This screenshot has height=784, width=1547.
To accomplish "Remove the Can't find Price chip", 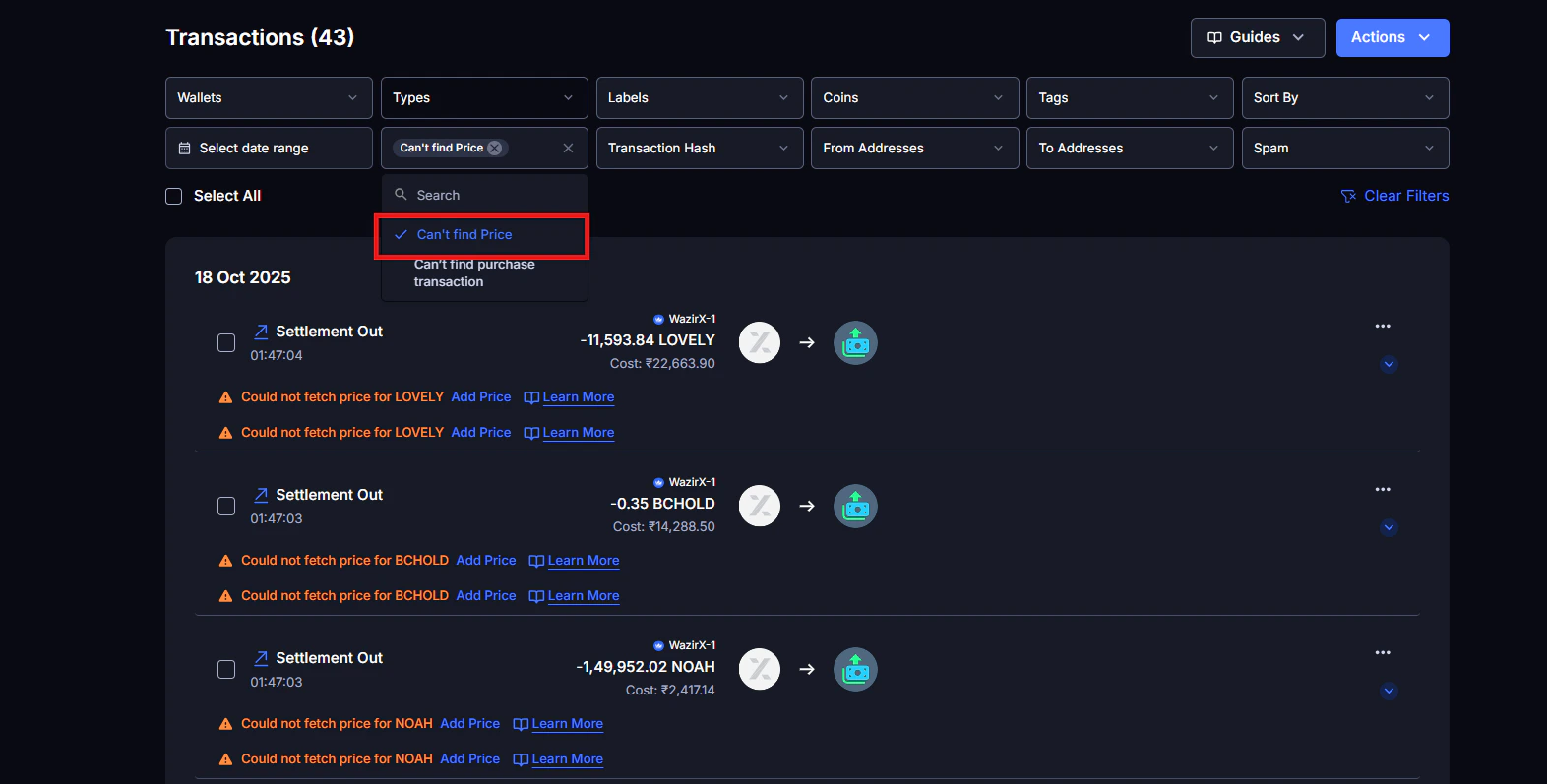I will tap(495, 149).
